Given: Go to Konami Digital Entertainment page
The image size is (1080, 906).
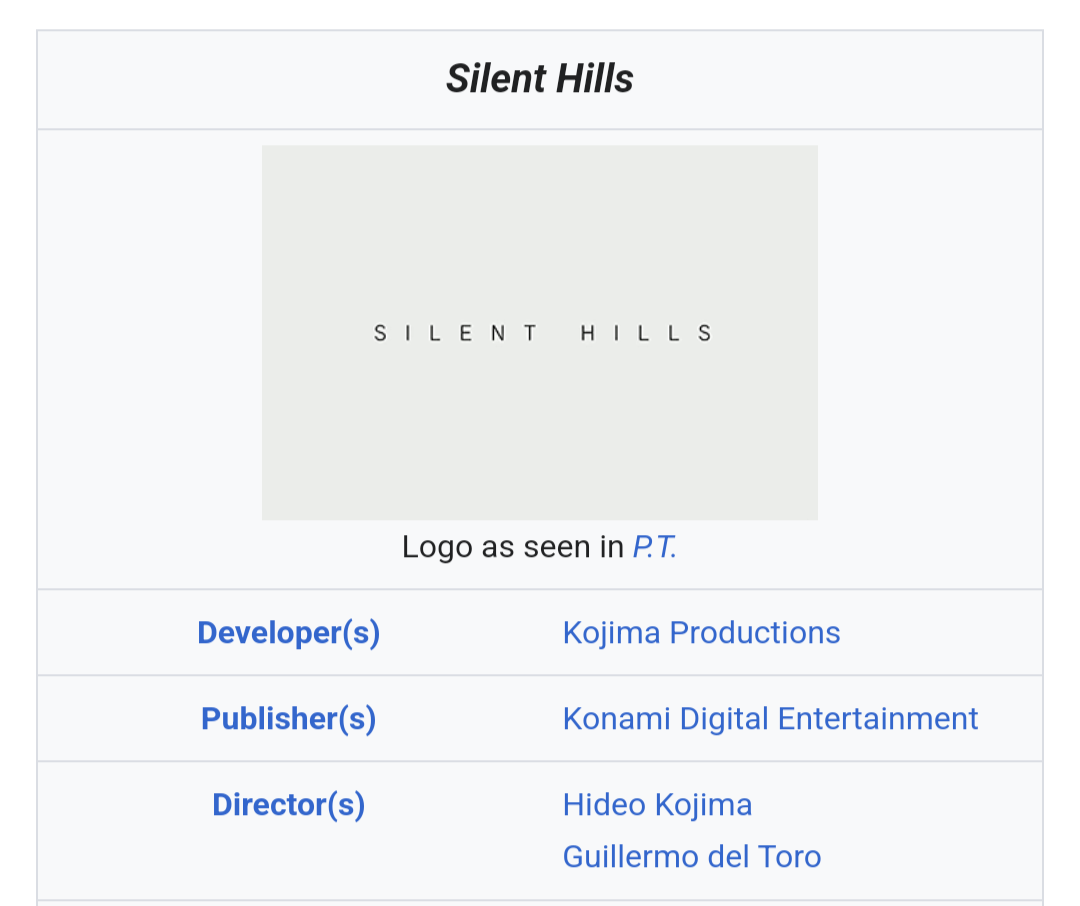Looking at the screenshot, I should tap(770, 719).
